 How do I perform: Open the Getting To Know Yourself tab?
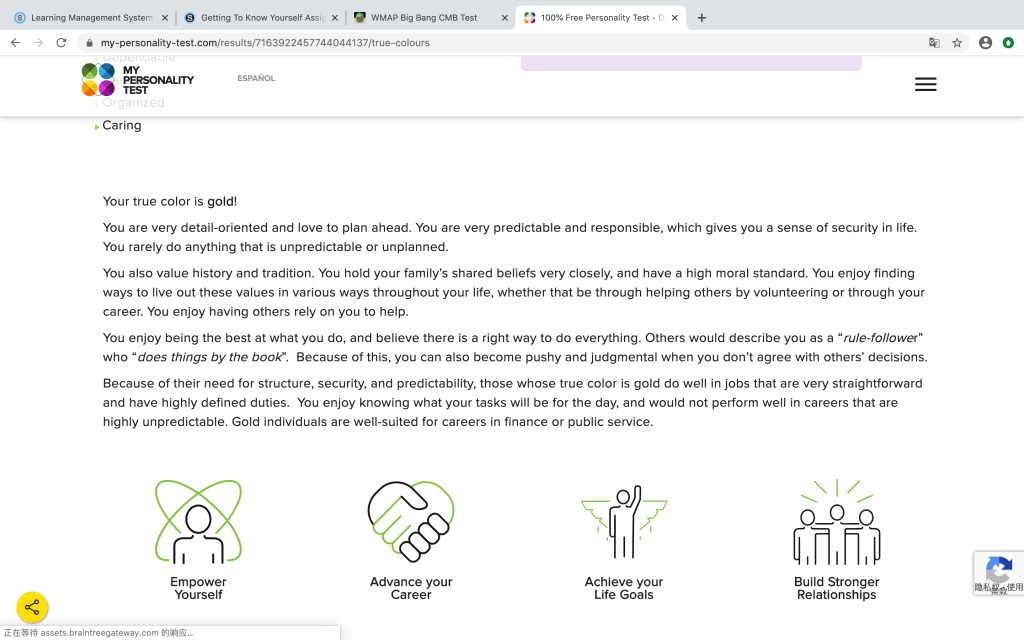pyautogui.click(x=255, y=18)
